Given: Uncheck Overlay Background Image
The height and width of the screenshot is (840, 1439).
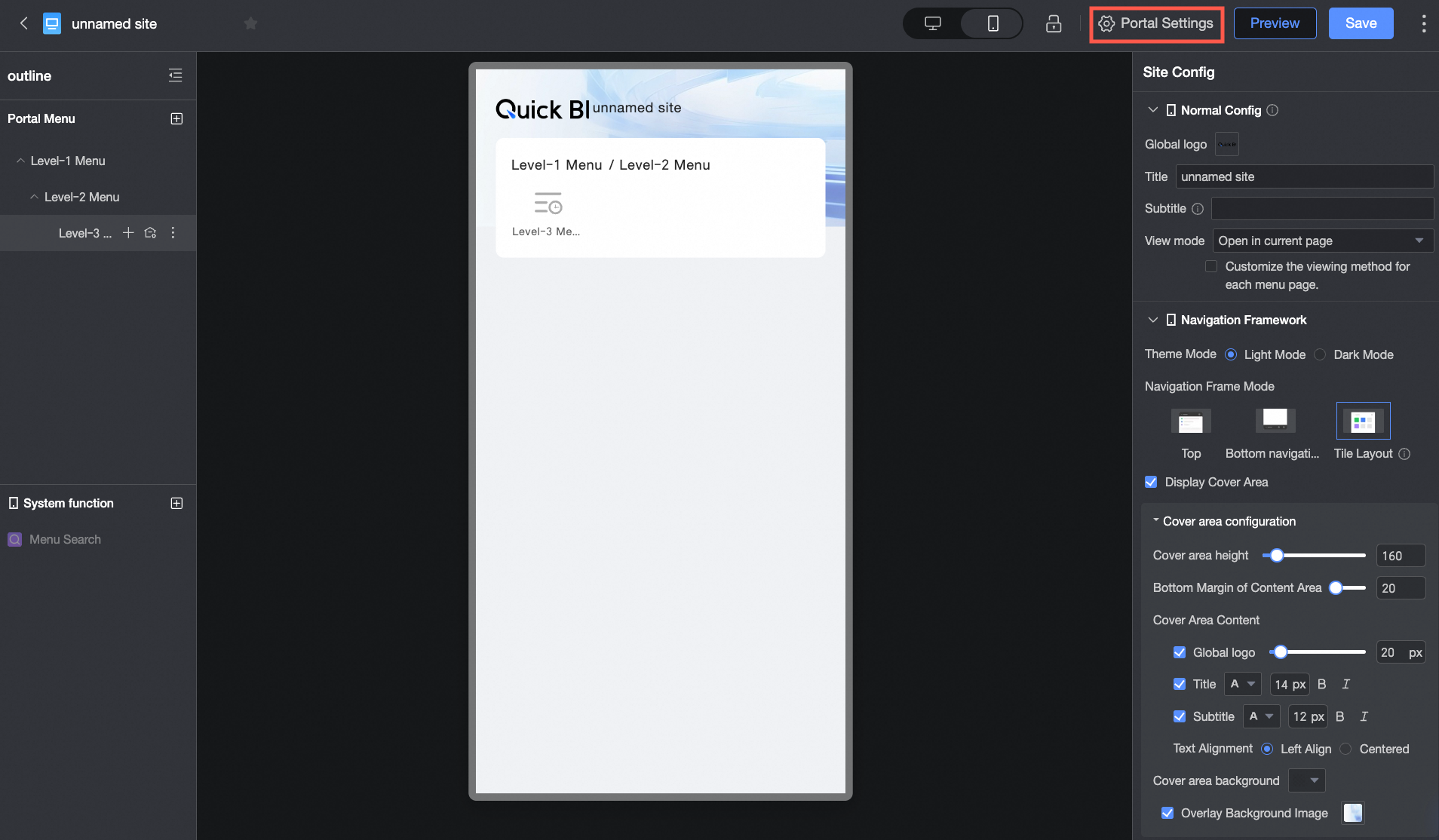Looking at the screenshot, I should tap(1167, 813).
